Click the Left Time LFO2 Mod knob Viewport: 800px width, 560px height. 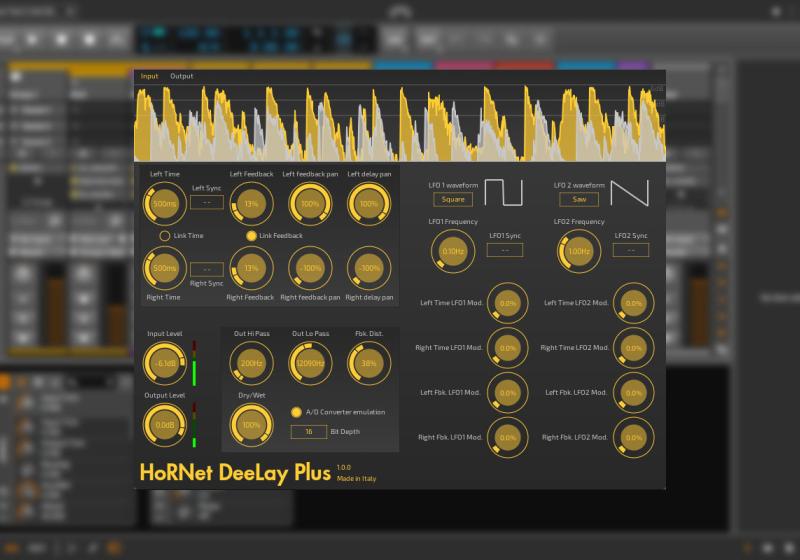634,303
